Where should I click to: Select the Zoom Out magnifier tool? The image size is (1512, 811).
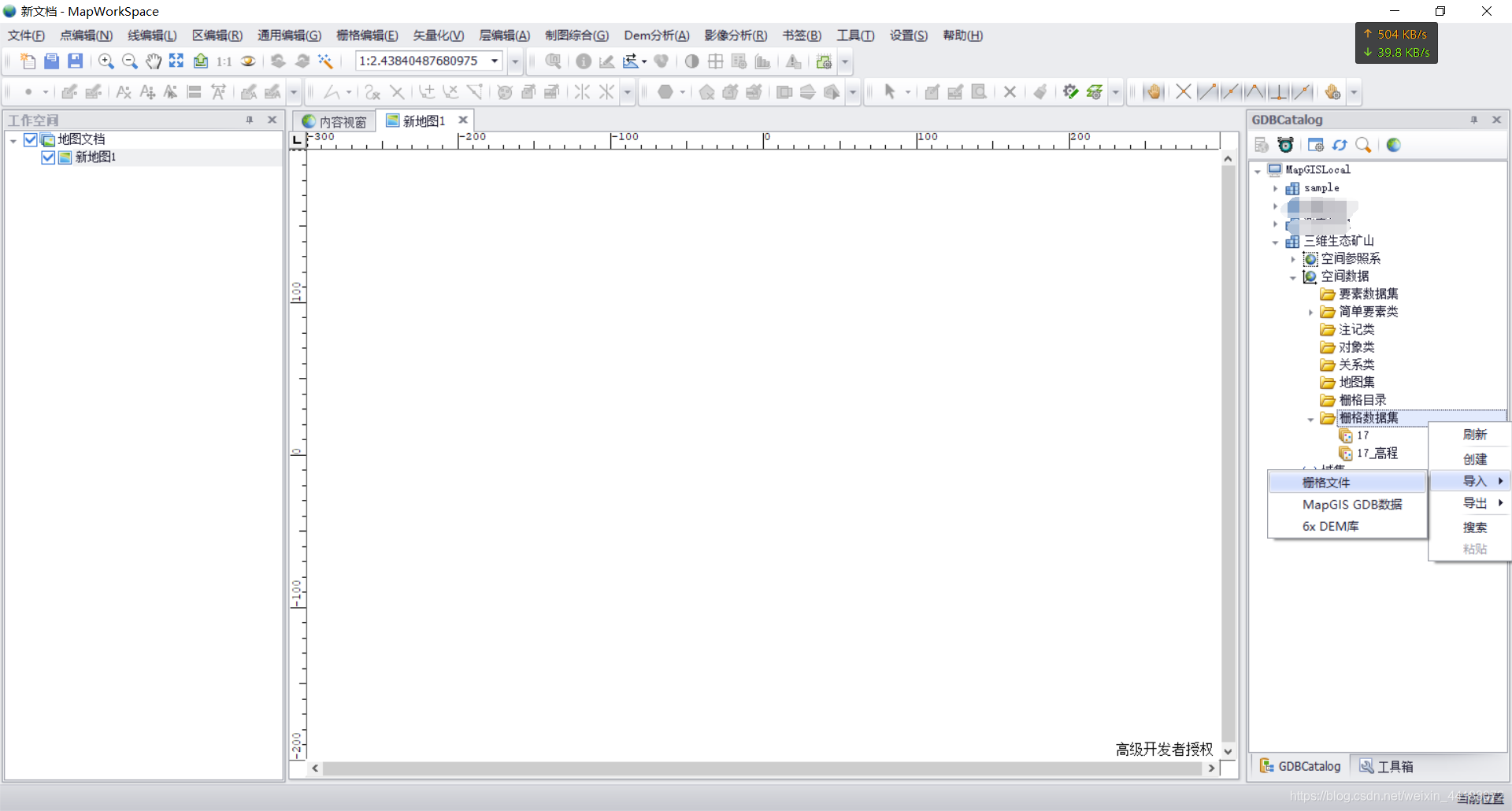pos(130,61)
